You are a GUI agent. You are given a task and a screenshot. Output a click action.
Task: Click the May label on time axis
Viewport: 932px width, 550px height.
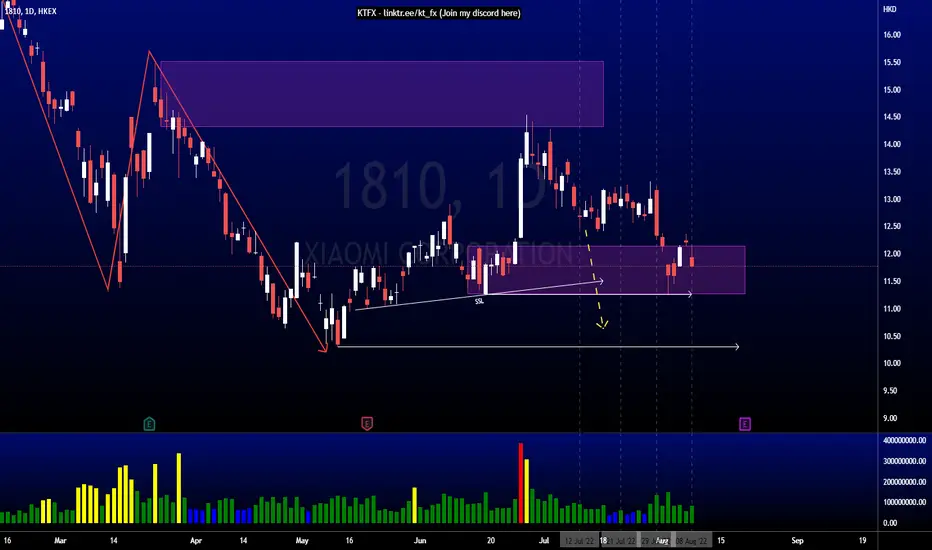coord(302,540)
